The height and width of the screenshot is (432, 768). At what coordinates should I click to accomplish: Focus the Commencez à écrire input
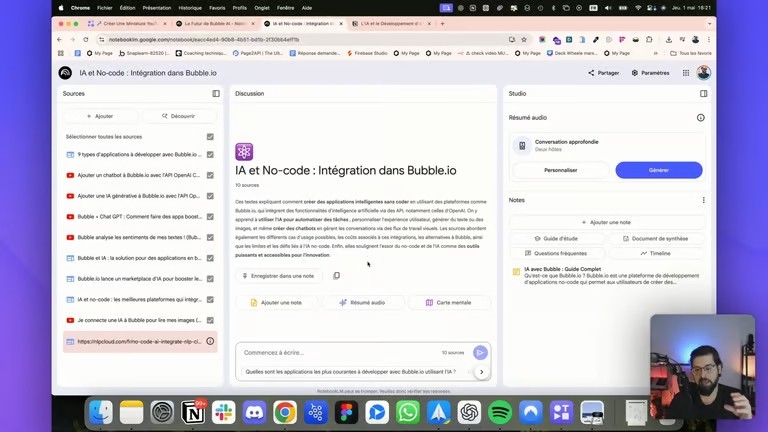[x=340, y=353]
